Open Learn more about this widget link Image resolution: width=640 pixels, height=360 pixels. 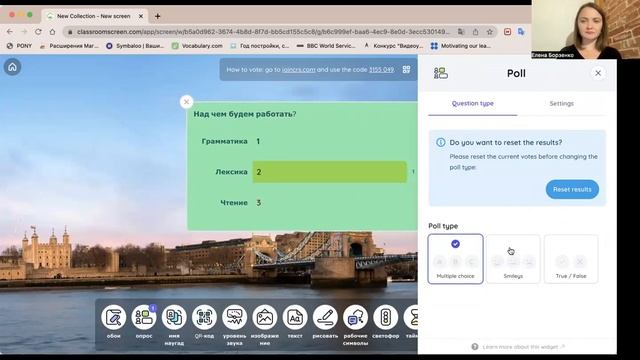pyautogui.click(x=523, y=347)
